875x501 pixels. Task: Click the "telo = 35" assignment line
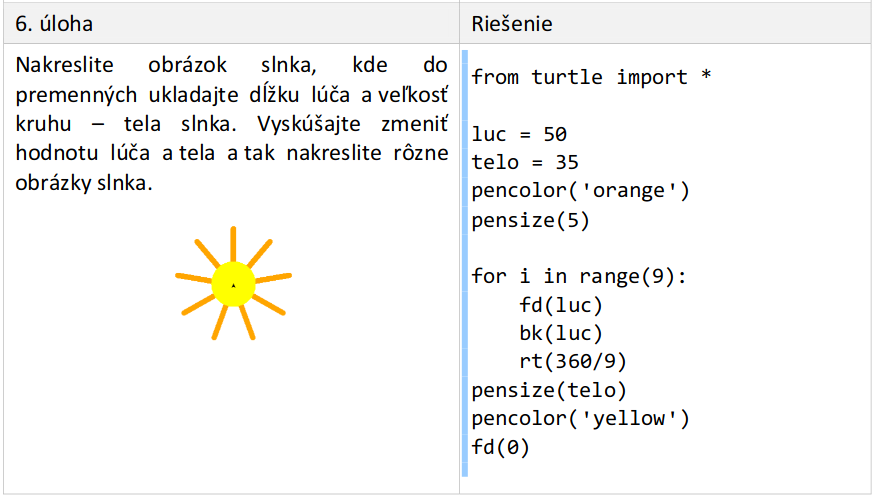[x=525, y=162]
